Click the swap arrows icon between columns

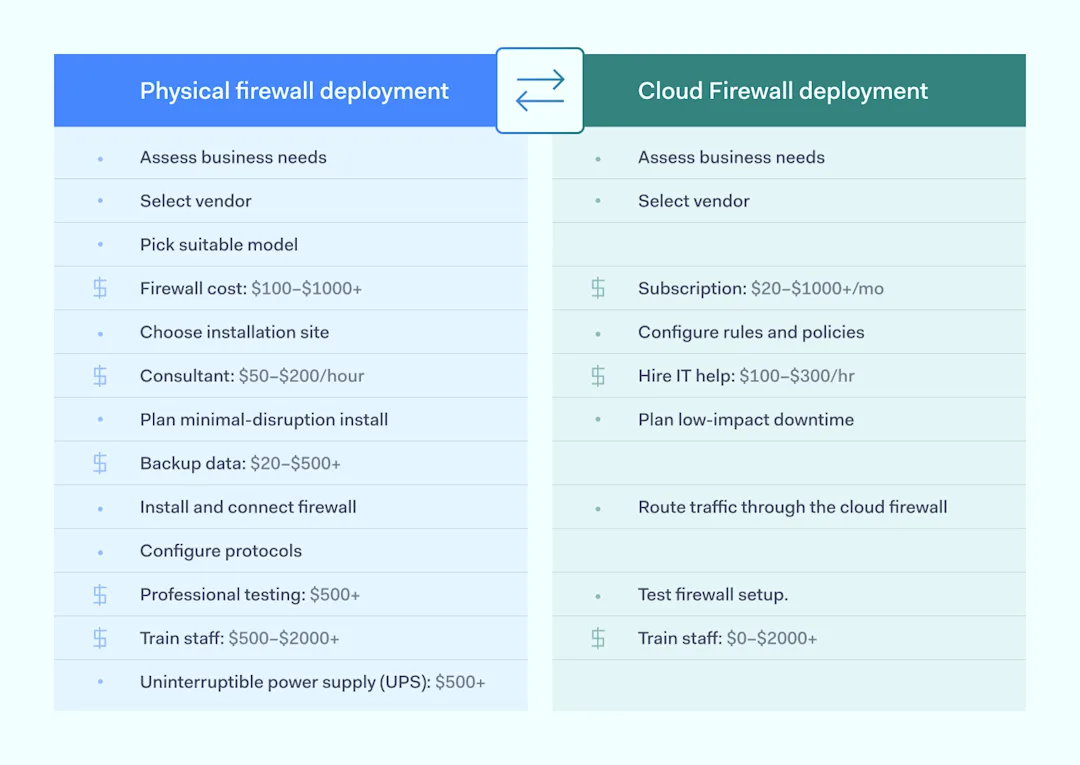539,90
